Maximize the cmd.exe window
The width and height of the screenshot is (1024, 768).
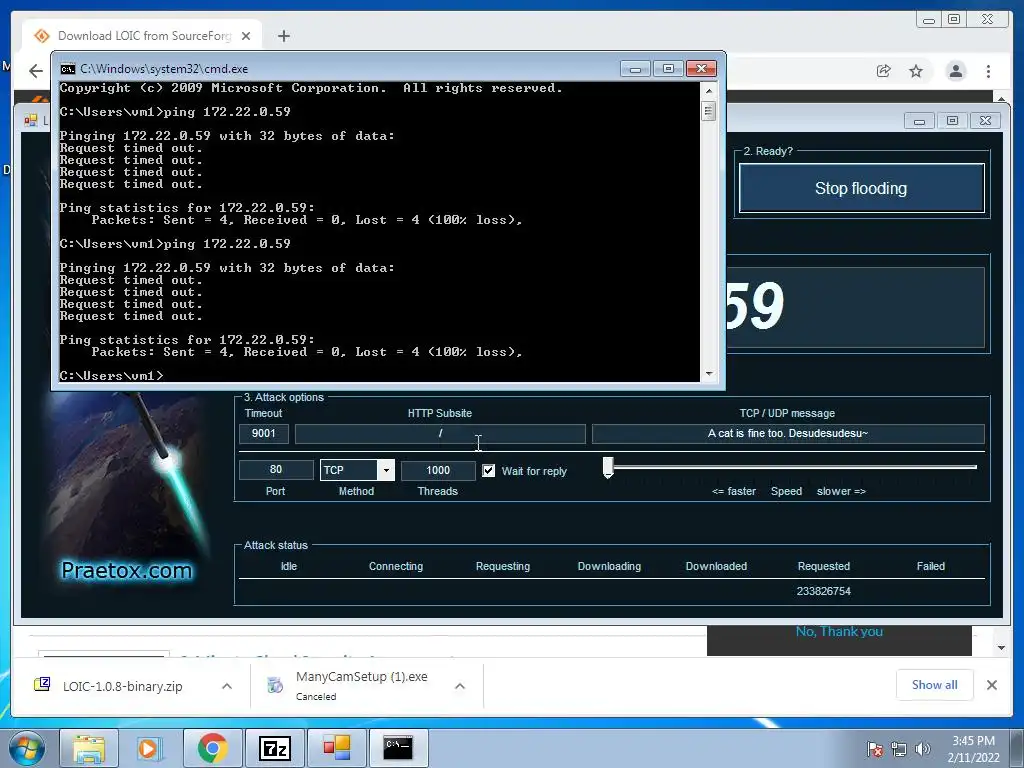[668, 69]
